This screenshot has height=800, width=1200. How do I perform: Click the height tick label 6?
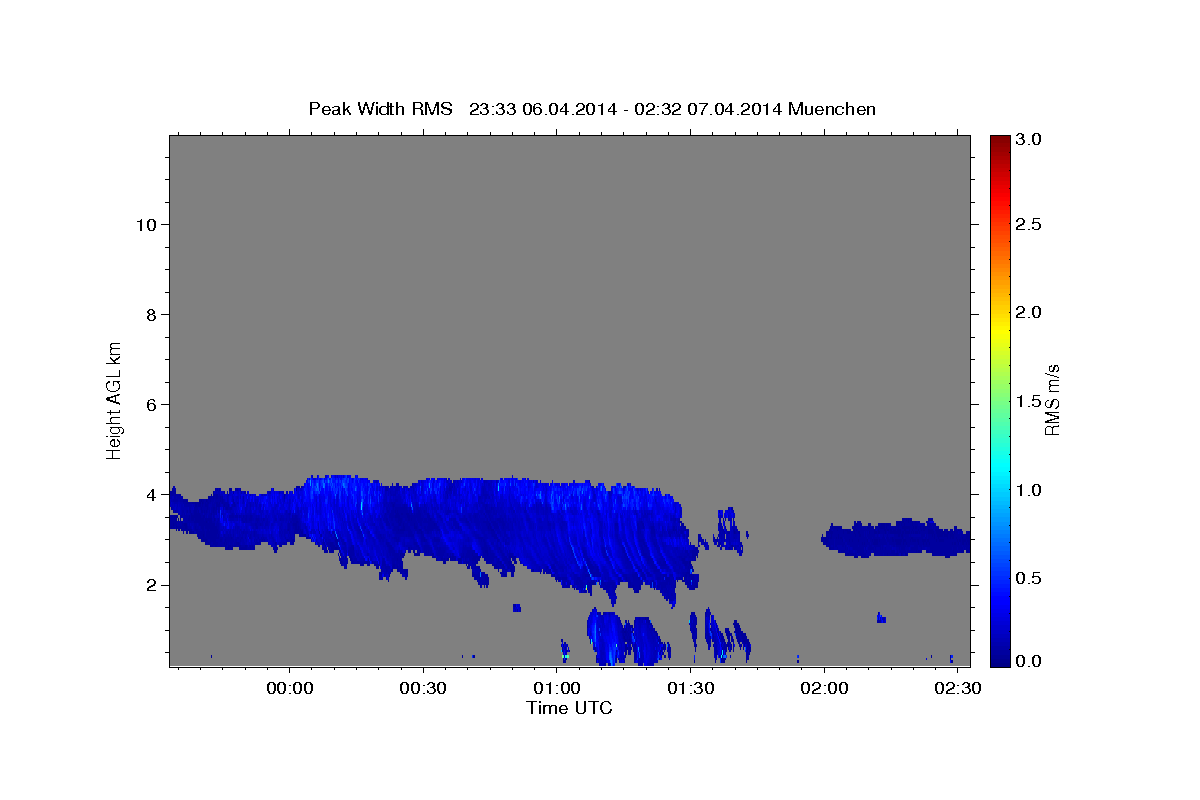[152, 405]
